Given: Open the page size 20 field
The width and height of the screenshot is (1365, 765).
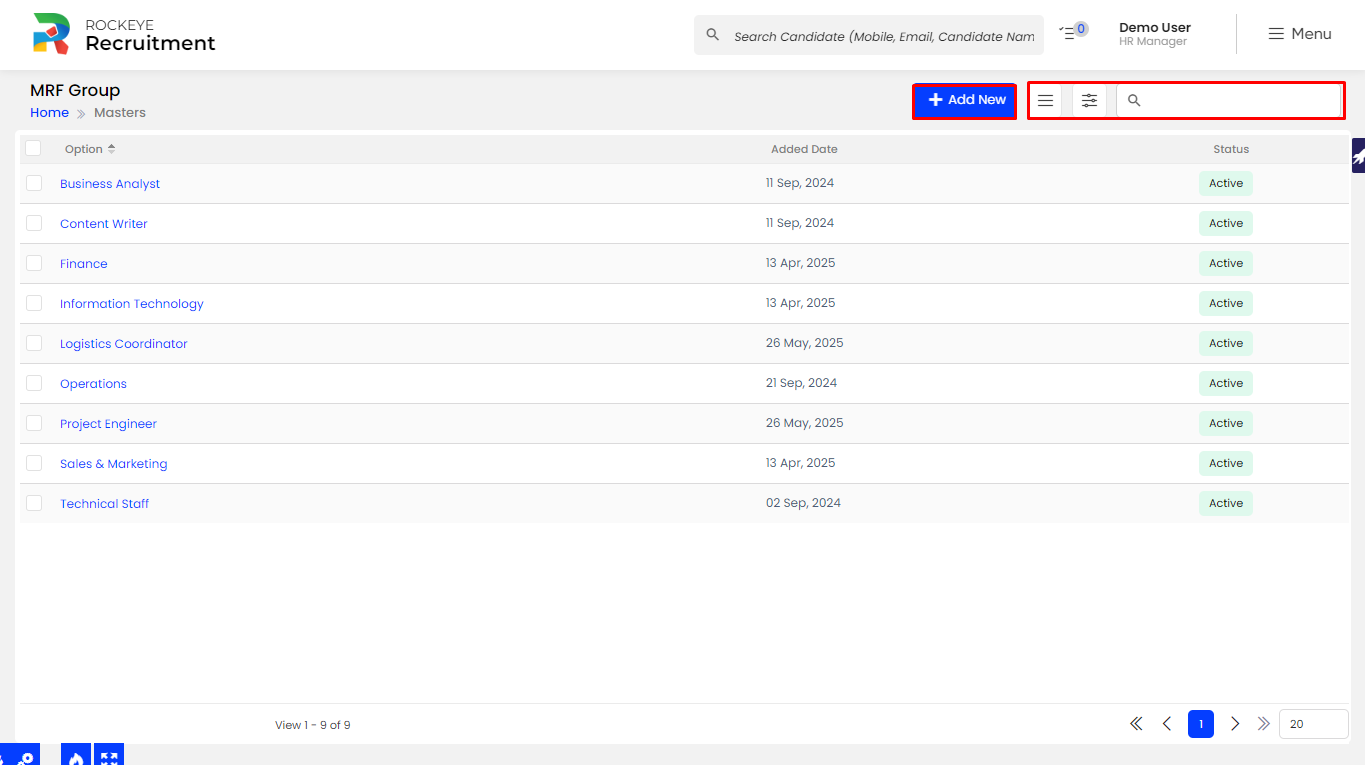Looking at the screenshot, I should [1313, 724].
